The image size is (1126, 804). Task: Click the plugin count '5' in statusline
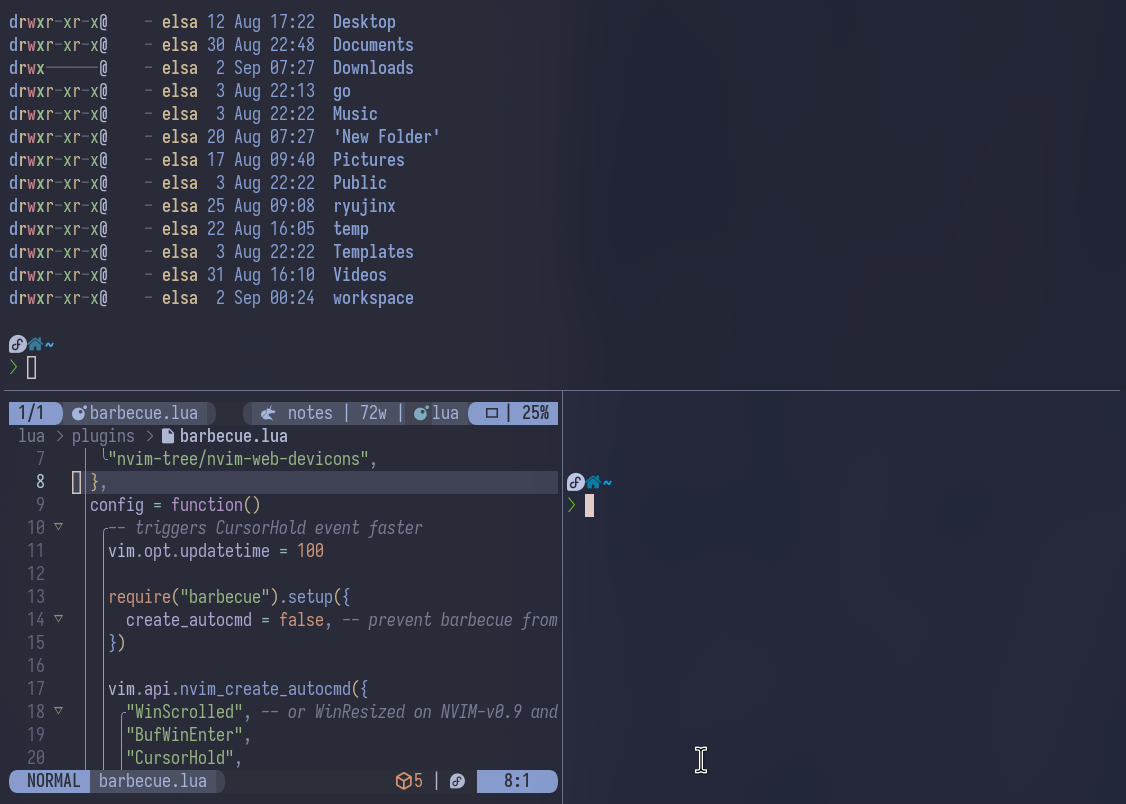[x=419, y=781]
